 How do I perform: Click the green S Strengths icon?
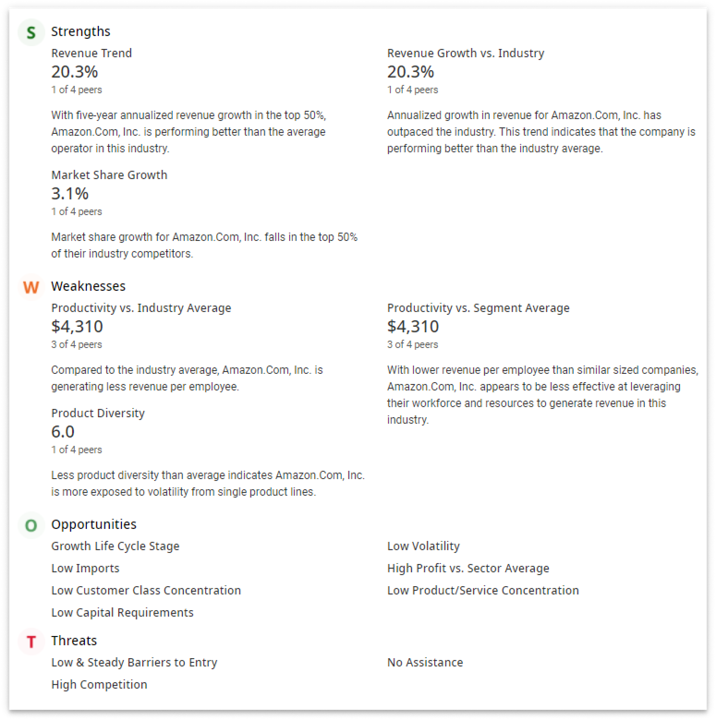31,32
